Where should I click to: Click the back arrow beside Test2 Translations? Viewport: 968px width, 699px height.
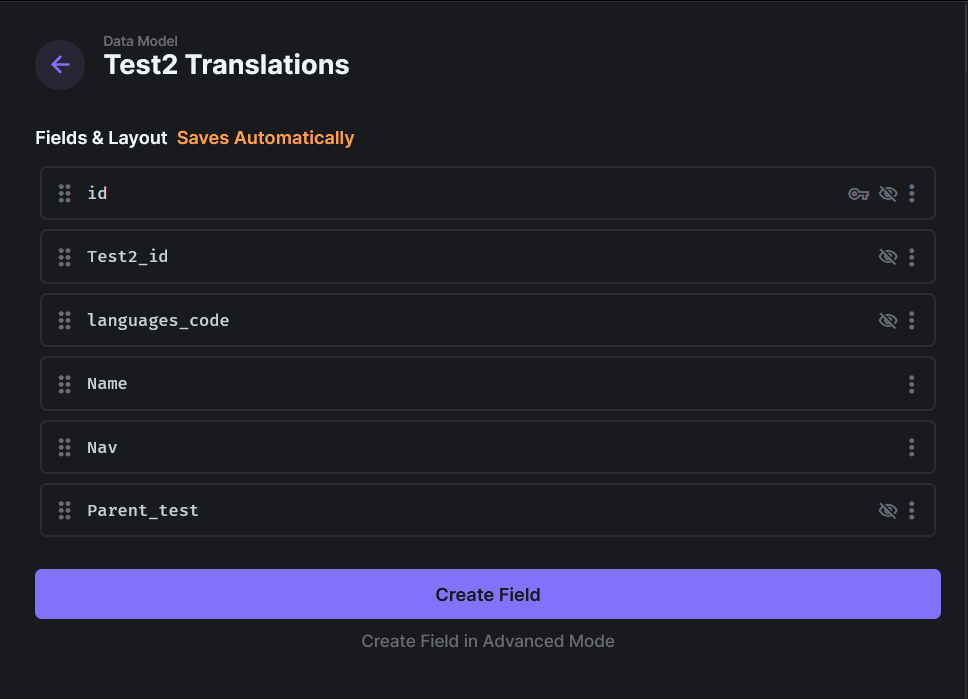pos(59,64)
